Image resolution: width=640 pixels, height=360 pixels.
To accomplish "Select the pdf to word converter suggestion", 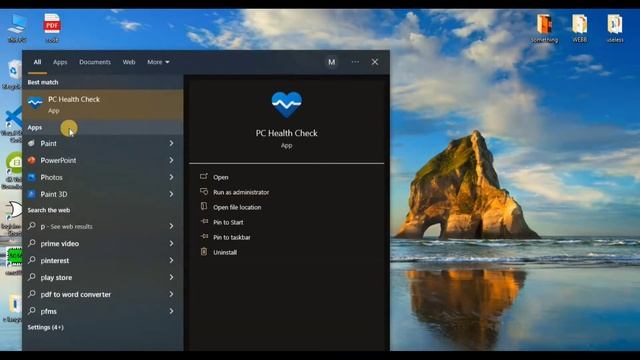I will (103, 294).
